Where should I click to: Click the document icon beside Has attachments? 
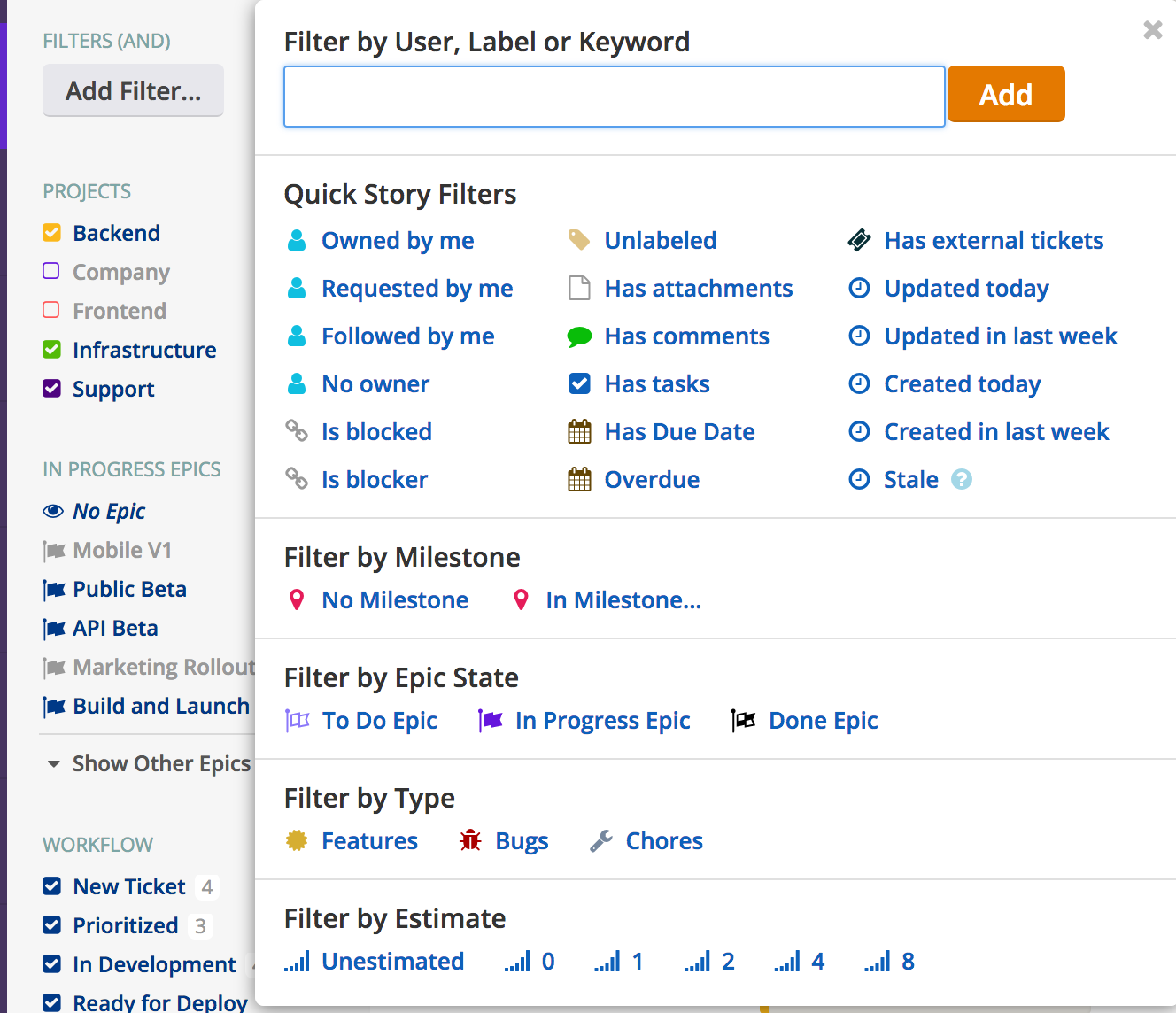coord(579,288)
